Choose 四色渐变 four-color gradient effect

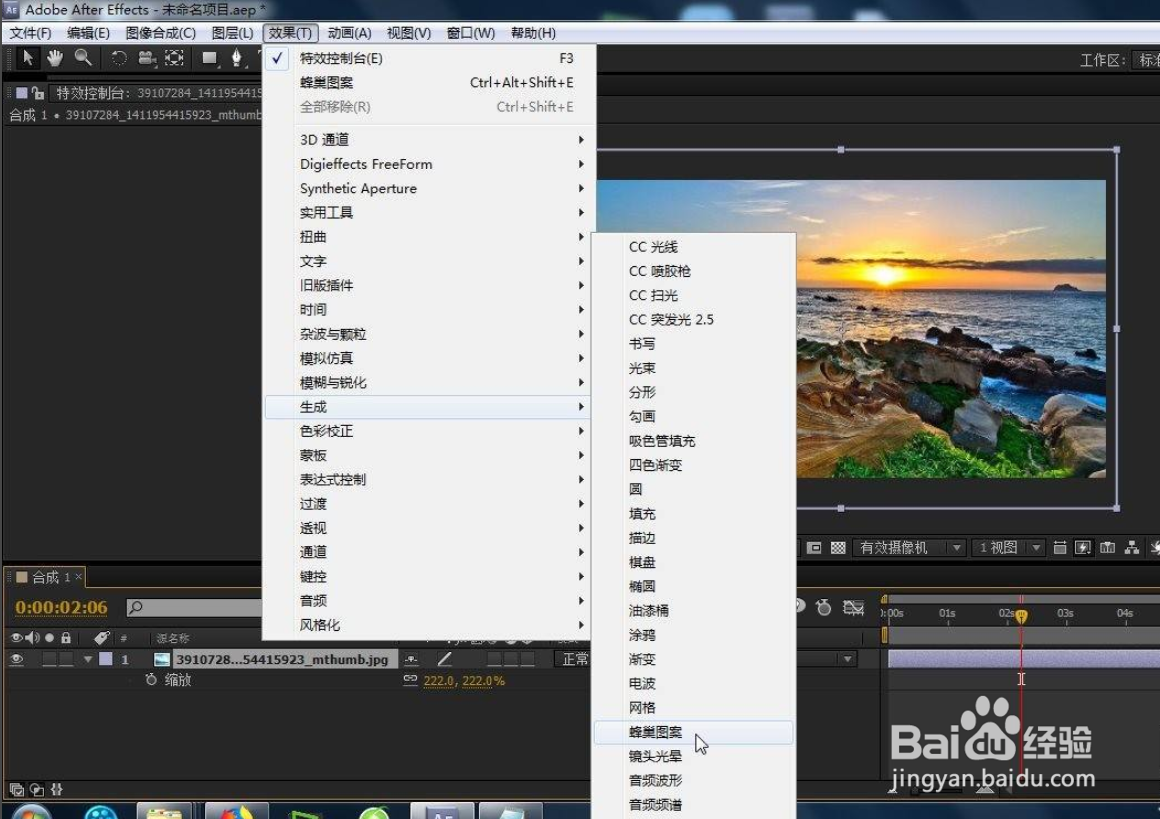point(693,465)
